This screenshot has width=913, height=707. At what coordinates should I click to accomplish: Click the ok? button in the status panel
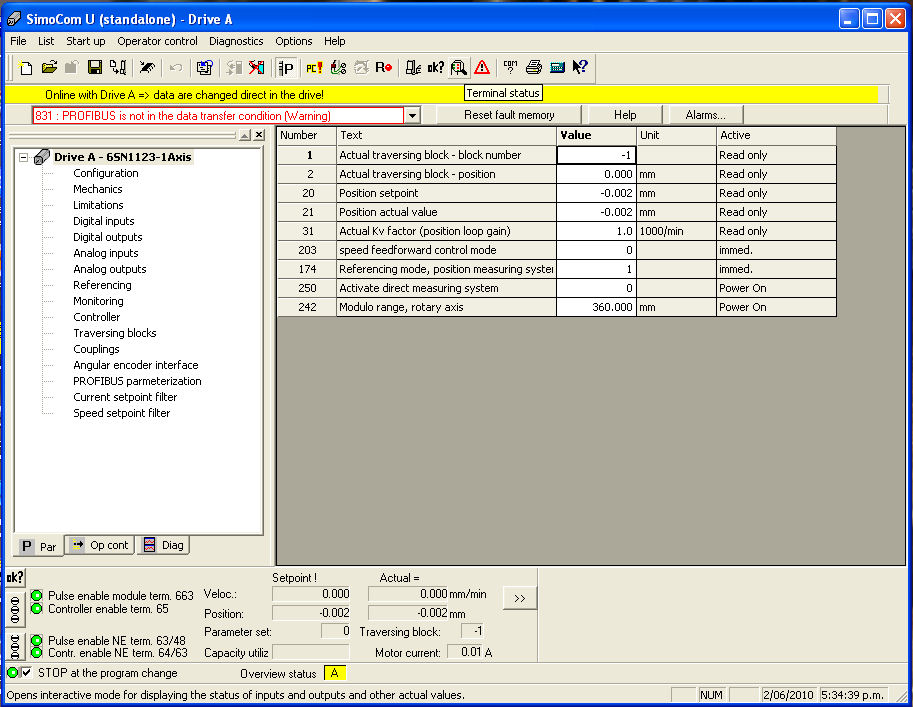point(15,577)
